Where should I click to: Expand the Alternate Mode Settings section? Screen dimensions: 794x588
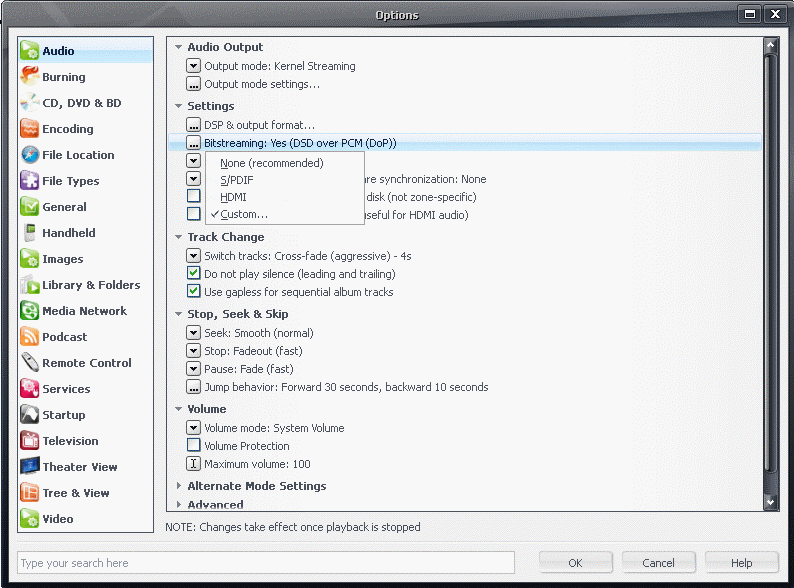pos(179,486)
